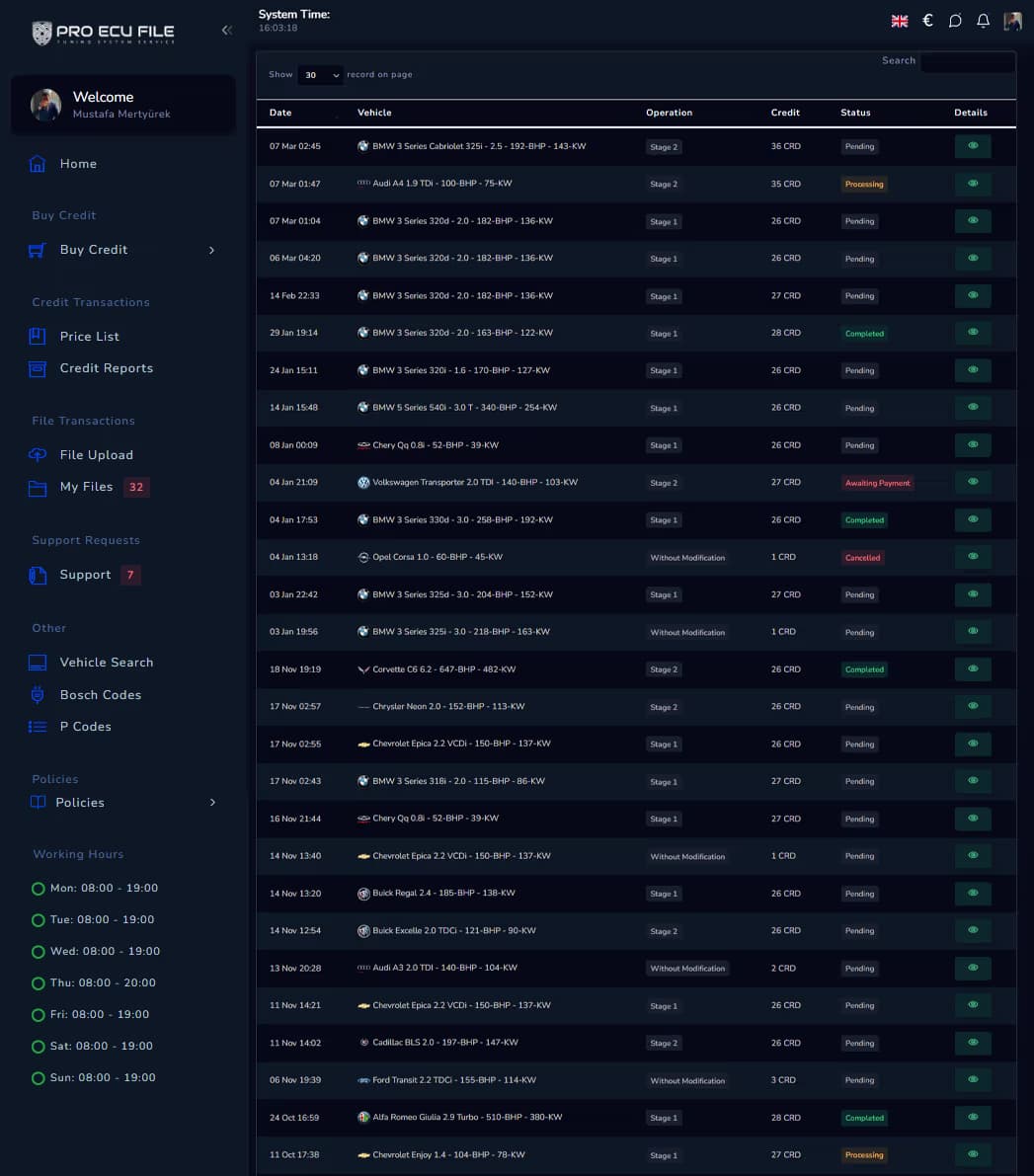Click the British flag language selector
The height and width of the screenshot is (1176, 1034).
(x=899, y=20)
